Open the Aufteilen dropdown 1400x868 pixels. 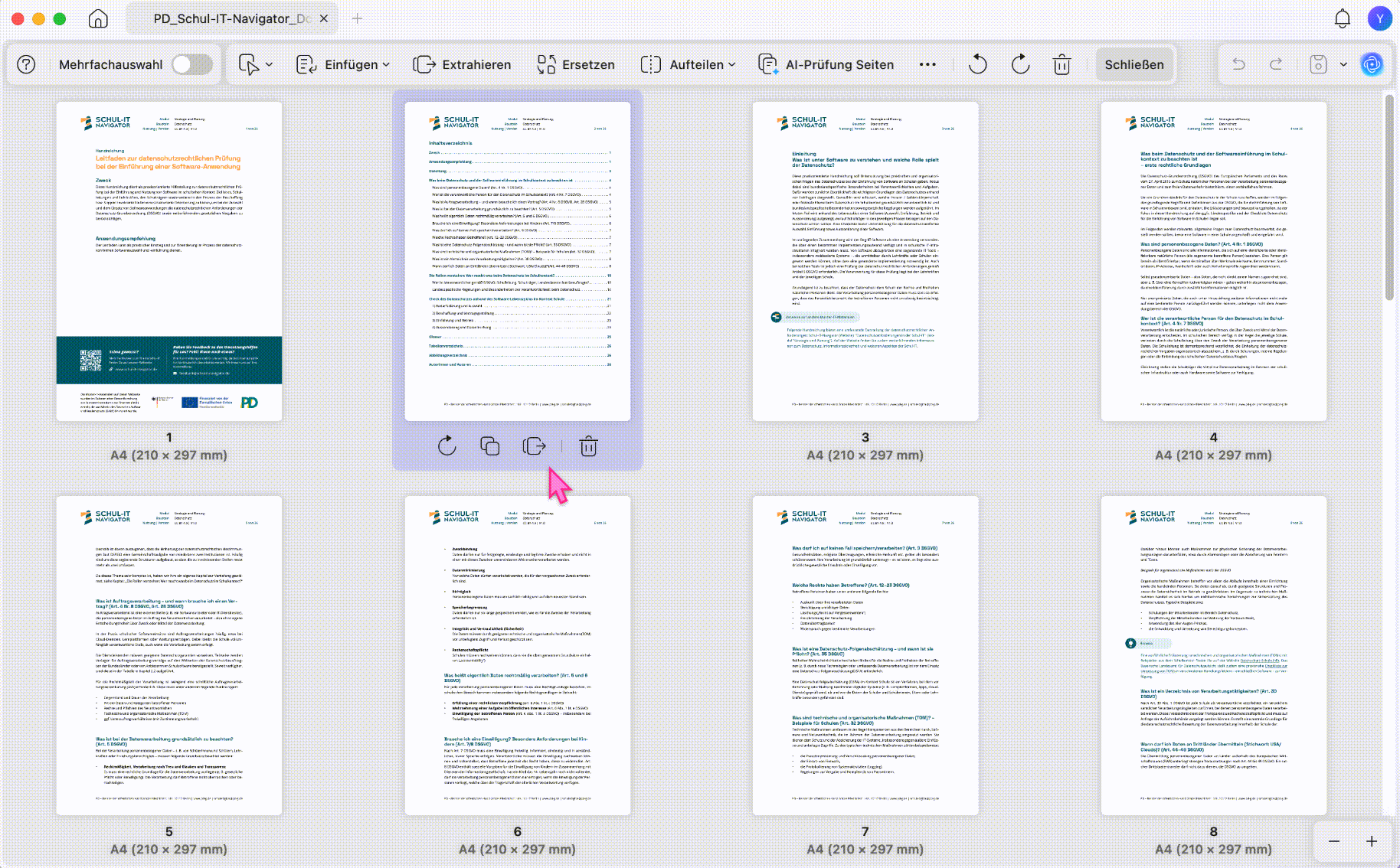688,64
